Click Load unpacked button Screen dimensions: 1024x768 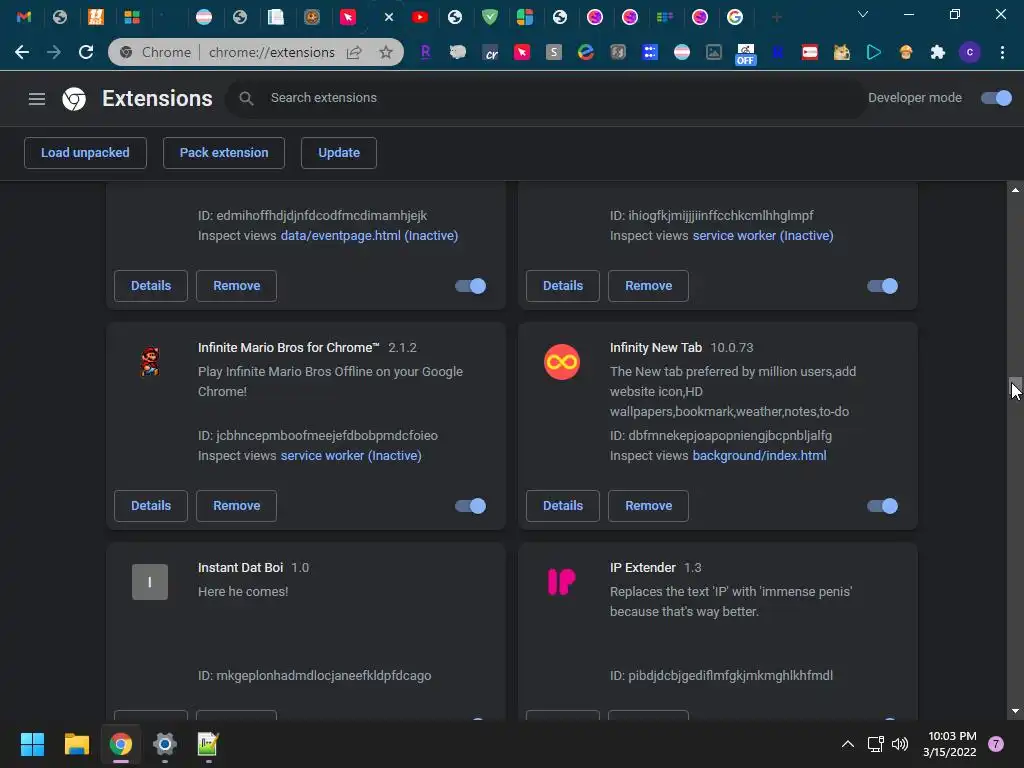[x=85, y=153]
